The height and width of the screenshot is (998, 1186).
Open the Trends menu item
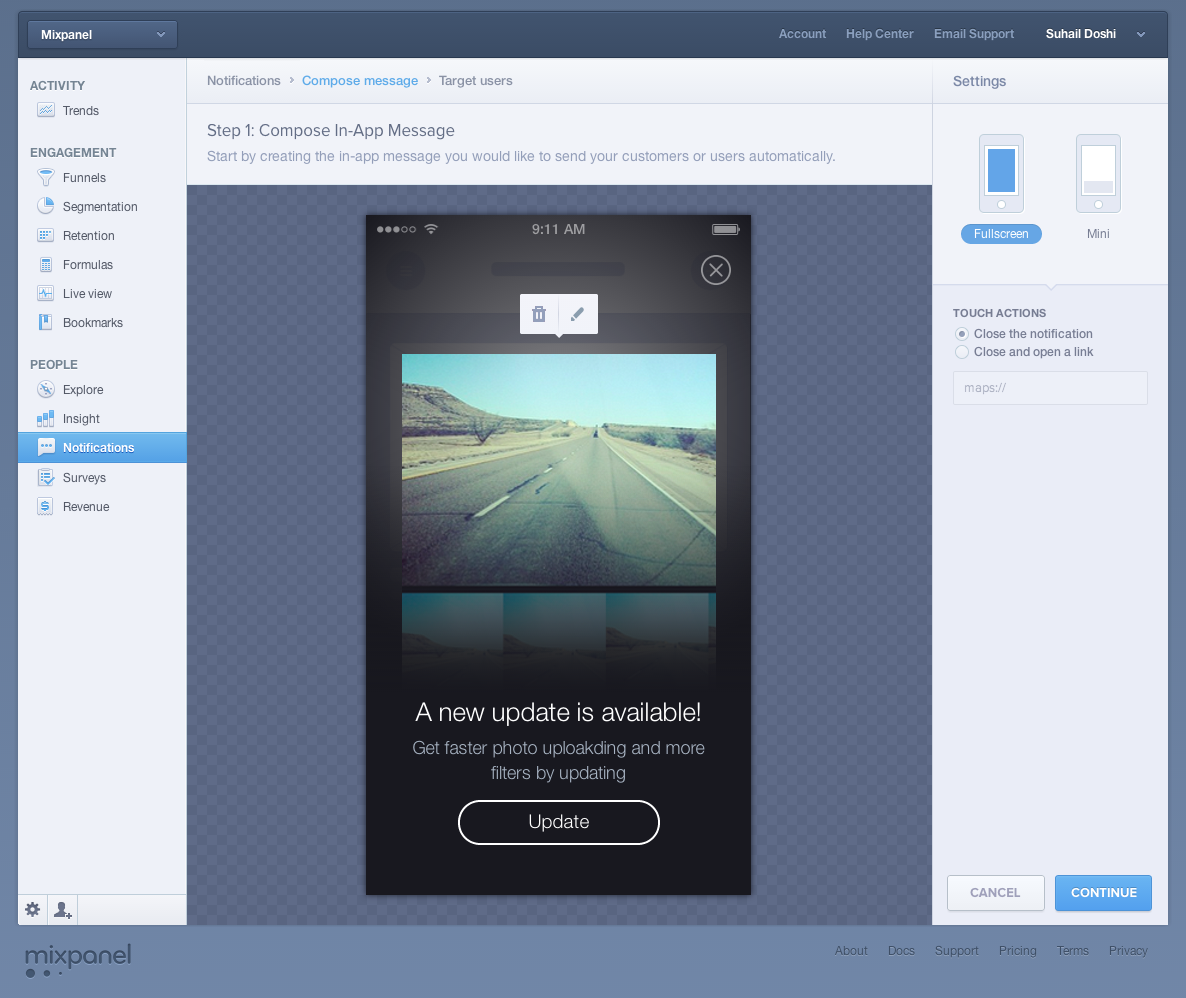click(x=81, y=110)
